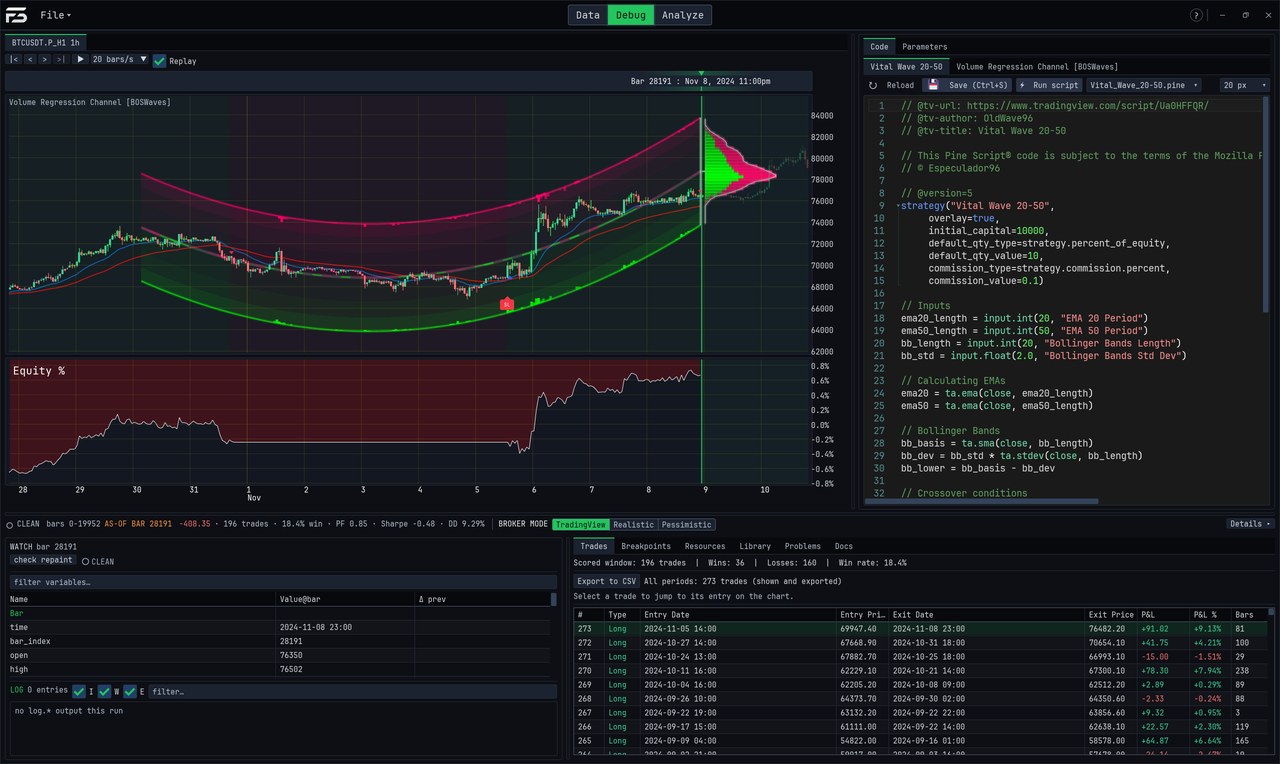The height and width of the screenshot is (764, 1280).
Task: Toggle the W log level checkbox
Action: coord(104,691)
